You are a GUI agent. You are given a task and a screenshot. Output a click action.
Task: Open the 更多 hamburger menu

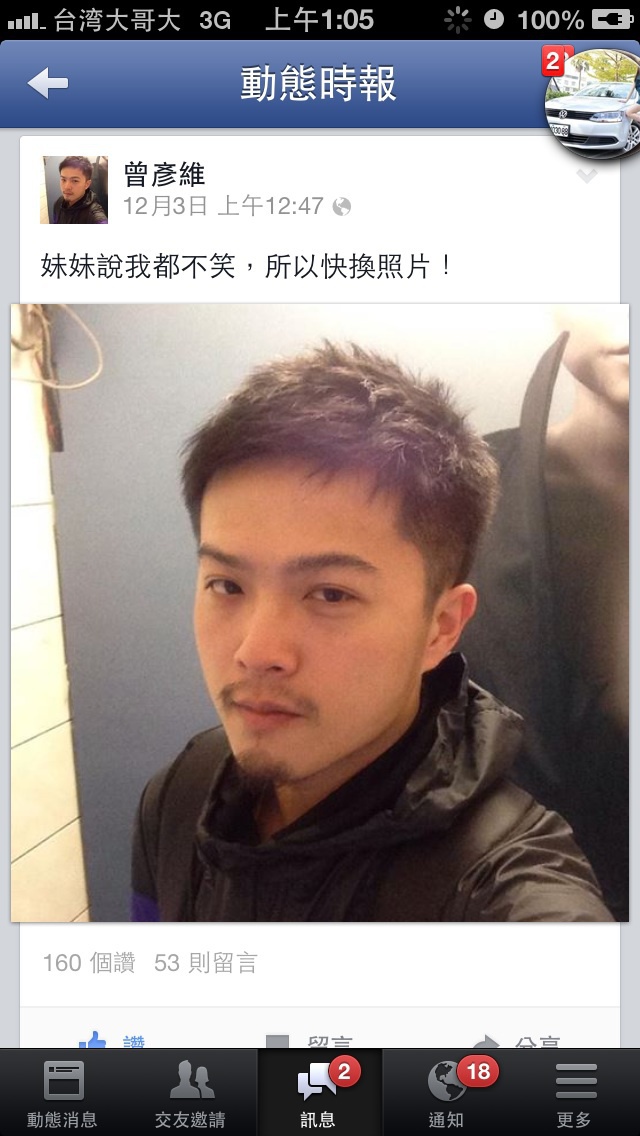coord(575,1093)
